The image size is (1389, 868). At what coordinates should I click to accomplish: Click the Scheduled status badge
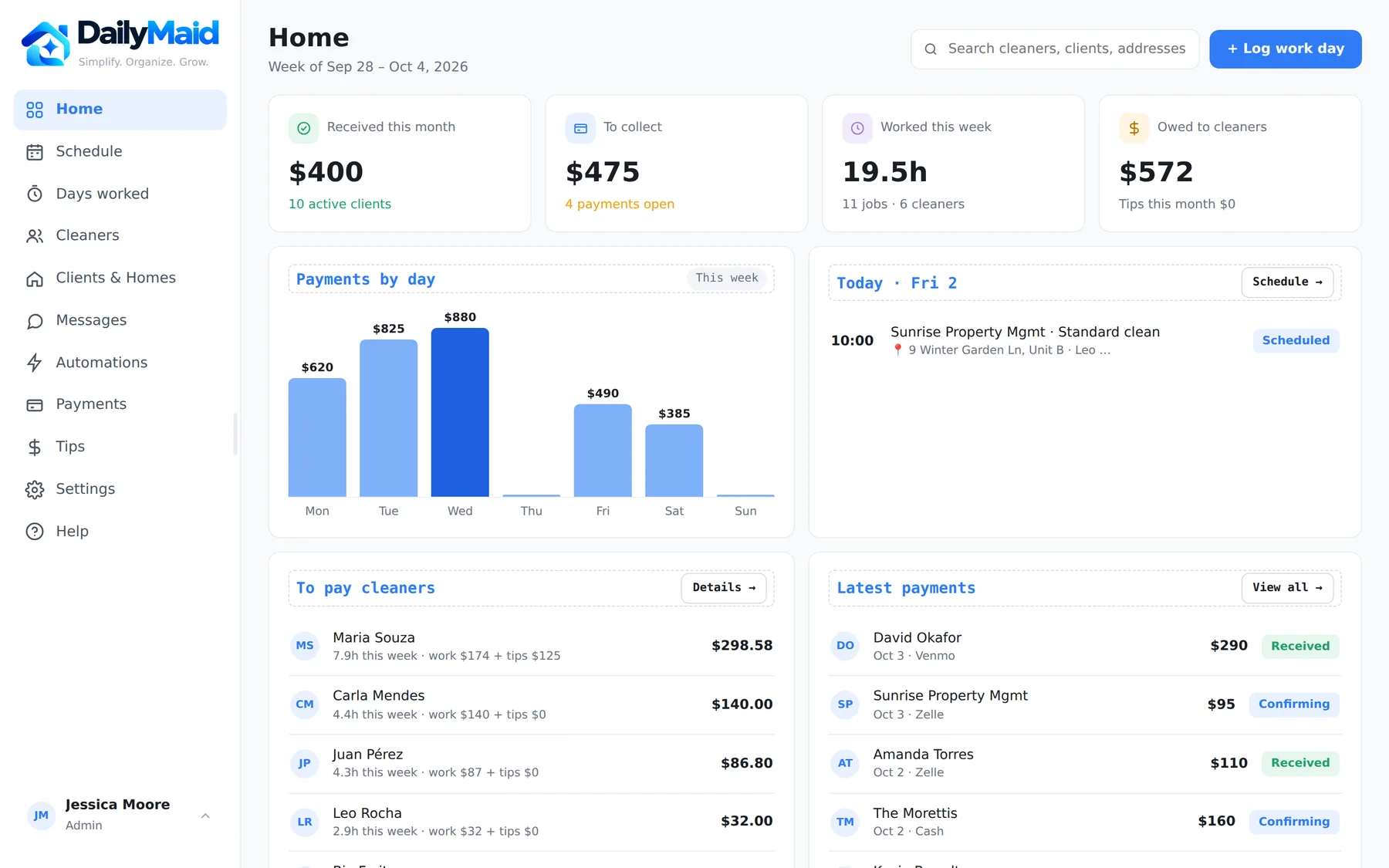1296,341
